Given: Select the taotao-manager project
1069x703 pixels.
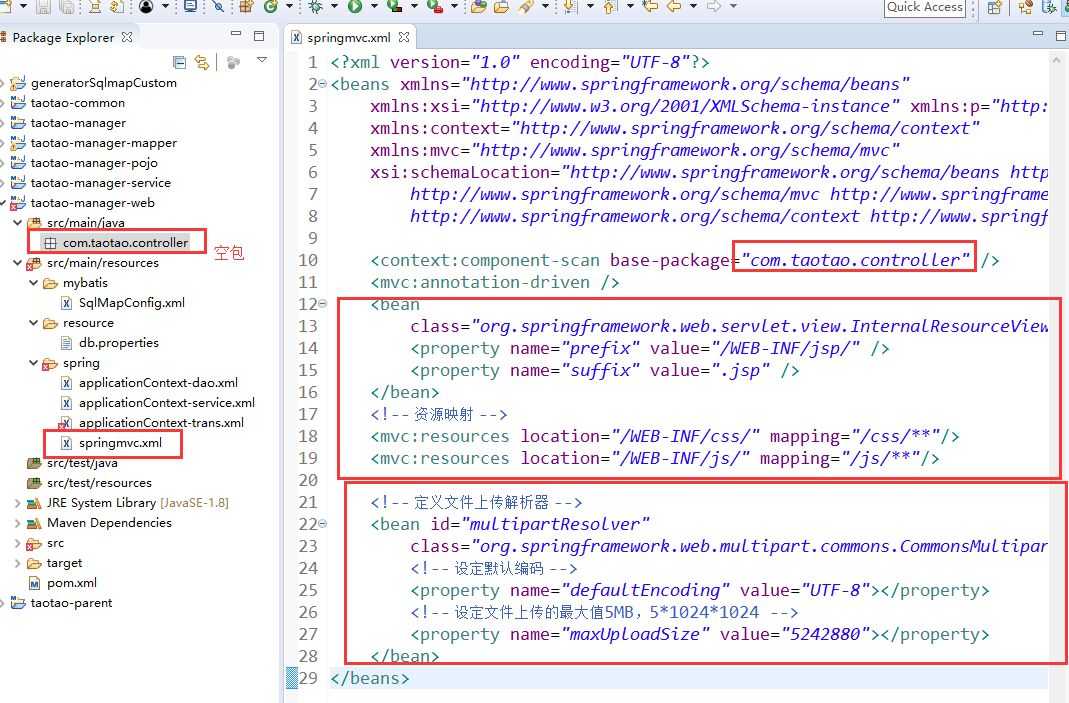Looking at the screenshot, I should (78, 123).
